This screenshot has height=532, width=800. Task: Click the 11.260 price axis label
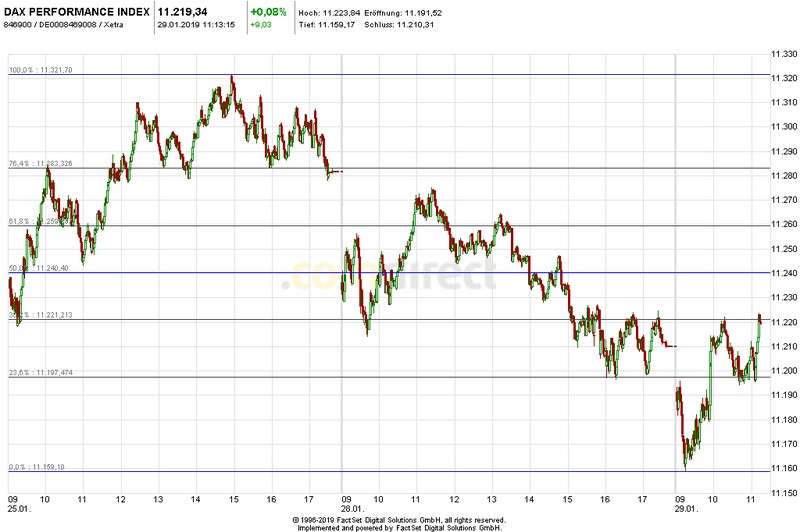pyautogui.click(x=784, y=224)
